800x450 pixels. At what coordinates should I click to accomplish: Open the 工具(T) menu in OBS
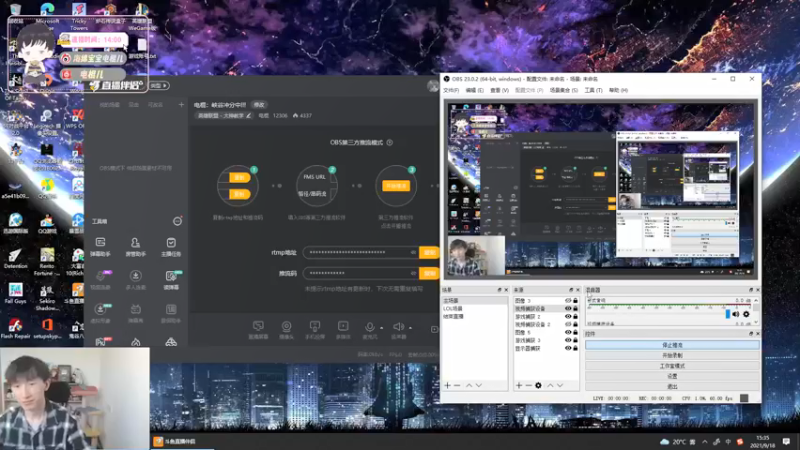coord(593,90)
